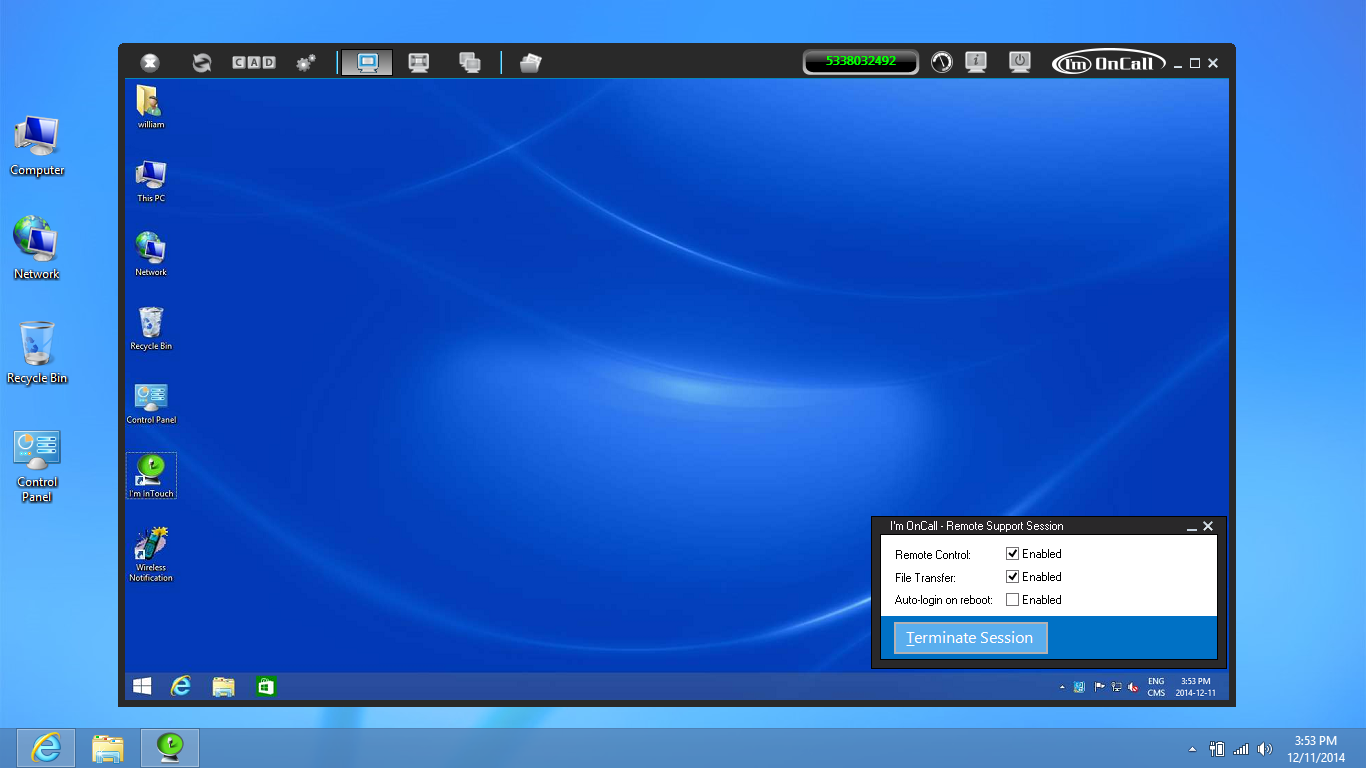Viewport: 1366px width, 768px height.
Task: Open the information monitor icon
Action: (x=976, y=62)
